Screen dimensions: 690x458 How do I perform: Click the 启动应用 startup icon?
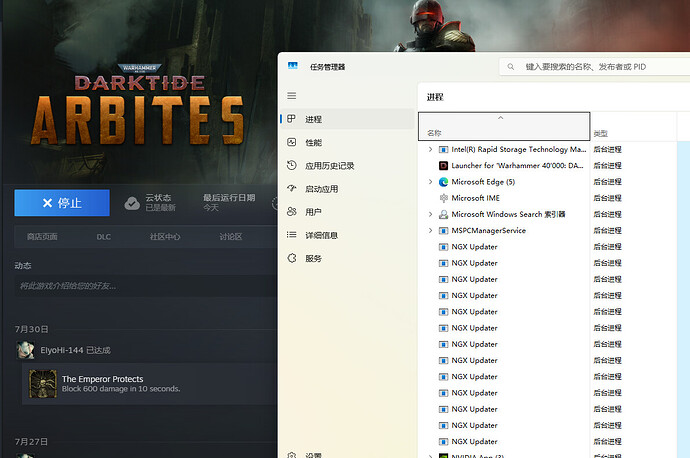[291, 188]
